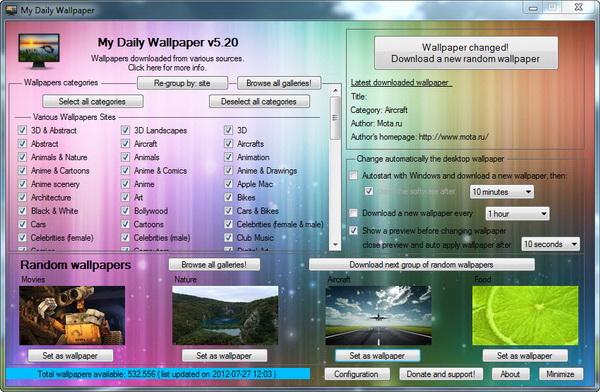
Task: Click the Food lime thumbnail
Action: [x=525, y=315]
